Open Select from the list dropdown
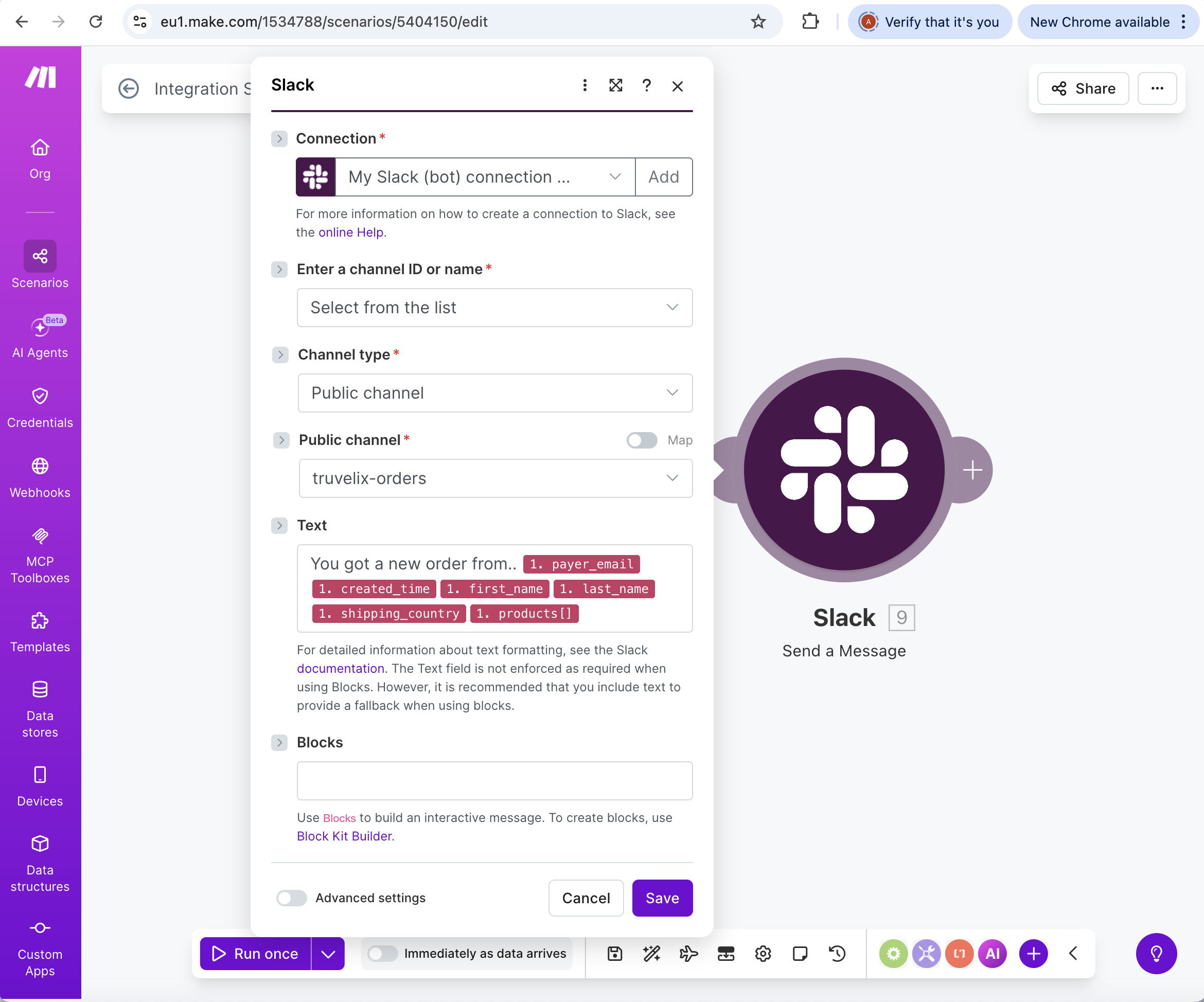The image size is (1204, 1002). coord(494,307)
